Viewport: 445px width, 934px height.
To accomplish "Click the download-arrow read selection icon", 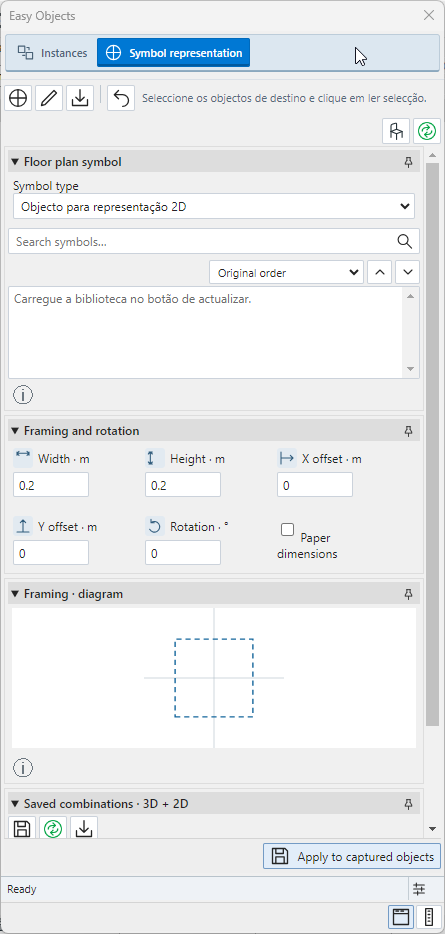I will 80,98.
